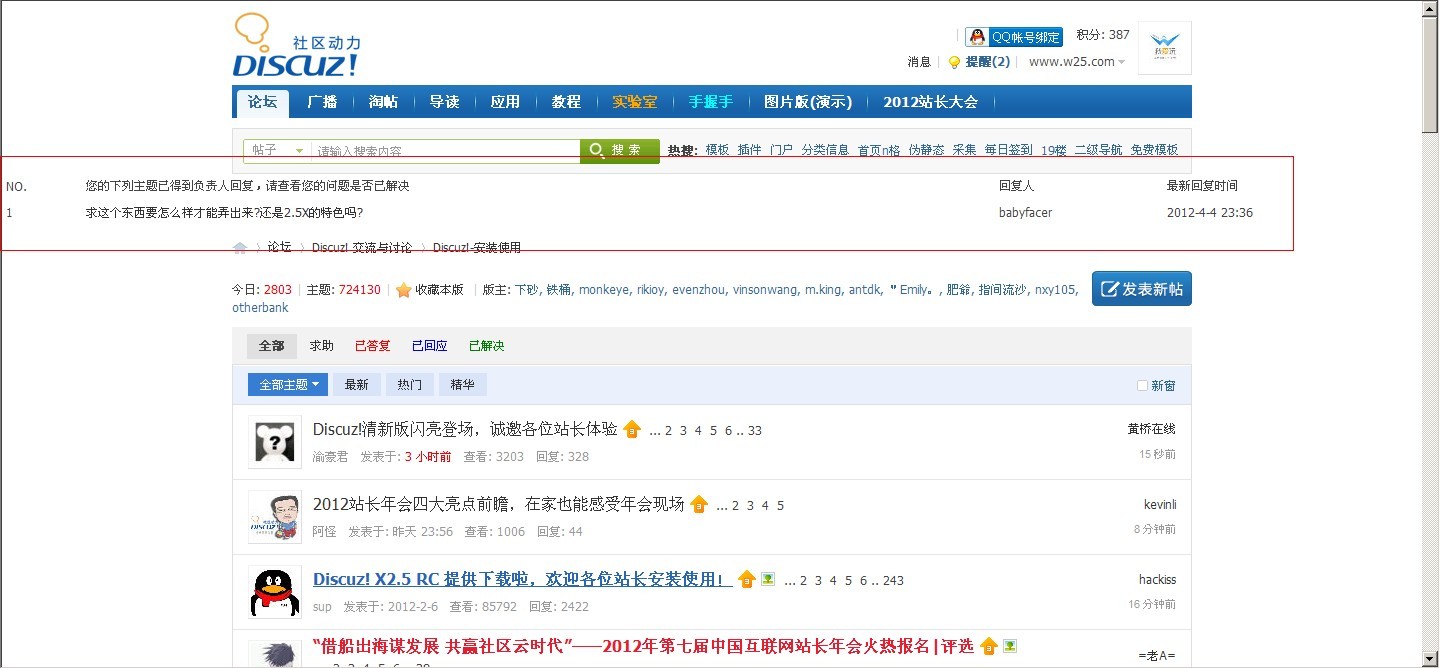Click replier name babyfacer
This screenshot has width=1440, height=668.
click(x=1025, y=213)
